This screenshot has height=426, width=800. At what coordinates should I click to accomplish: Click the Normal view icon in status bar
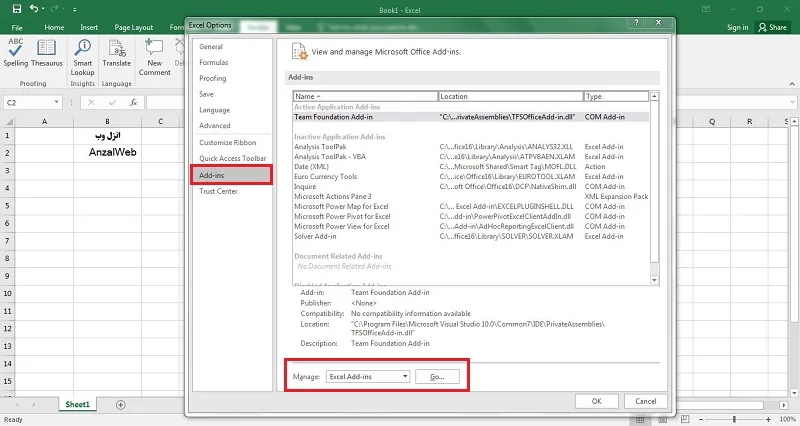(640, 419)
